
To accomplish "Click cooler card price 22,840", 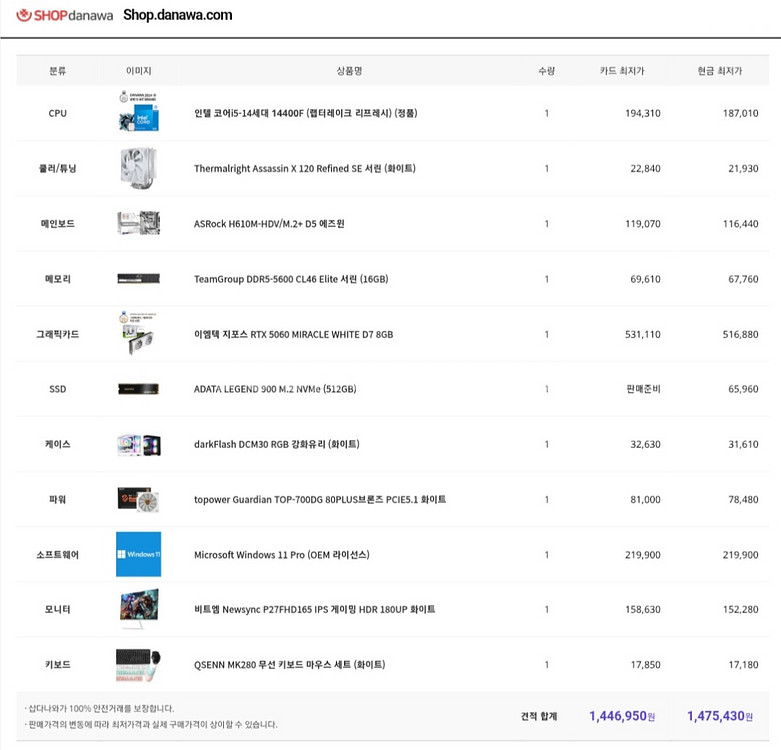I will click(645, 168).
